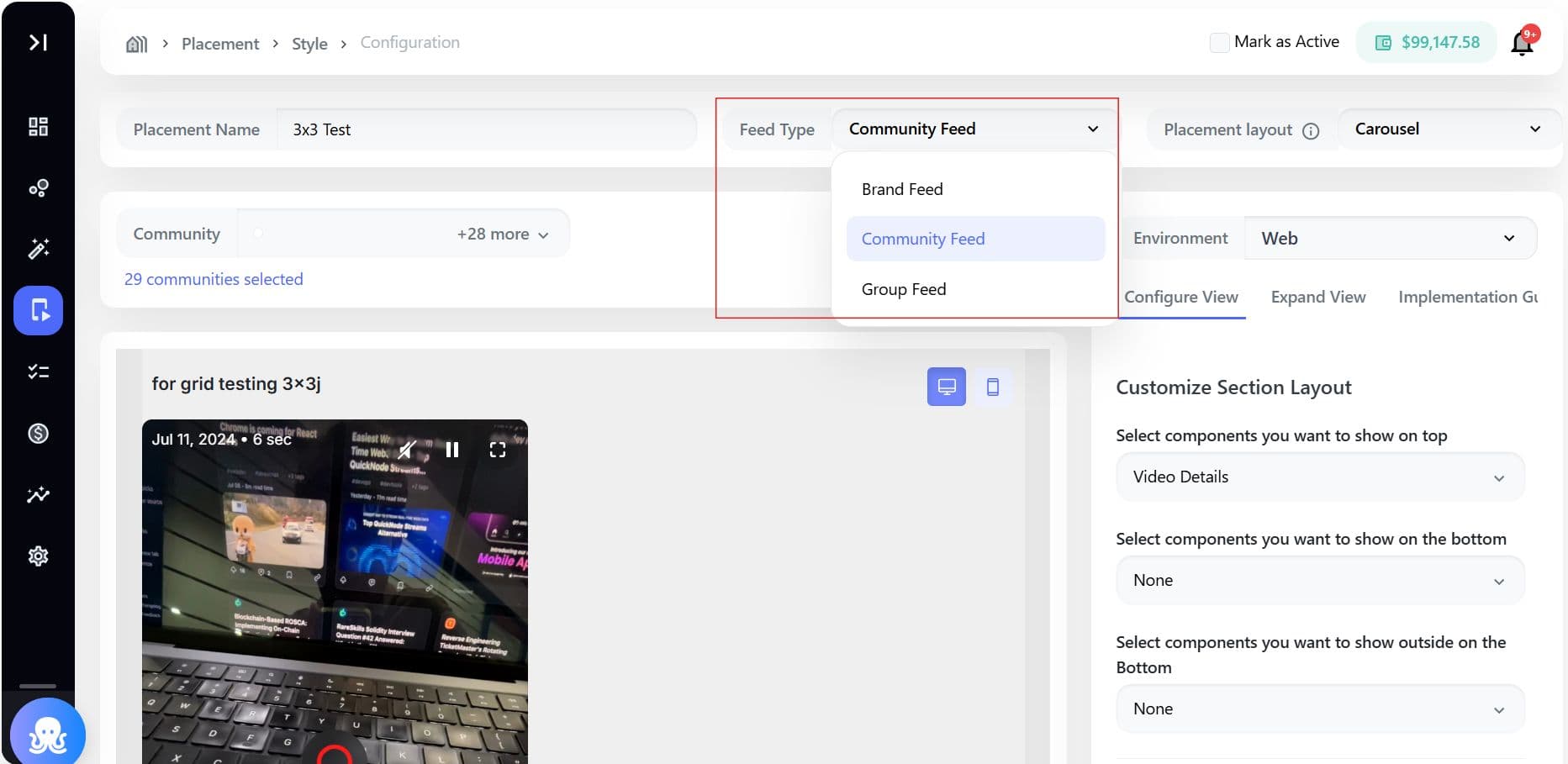Go to Placement breadcrumb
The image size is (1568, 764).
click(220, 44)
